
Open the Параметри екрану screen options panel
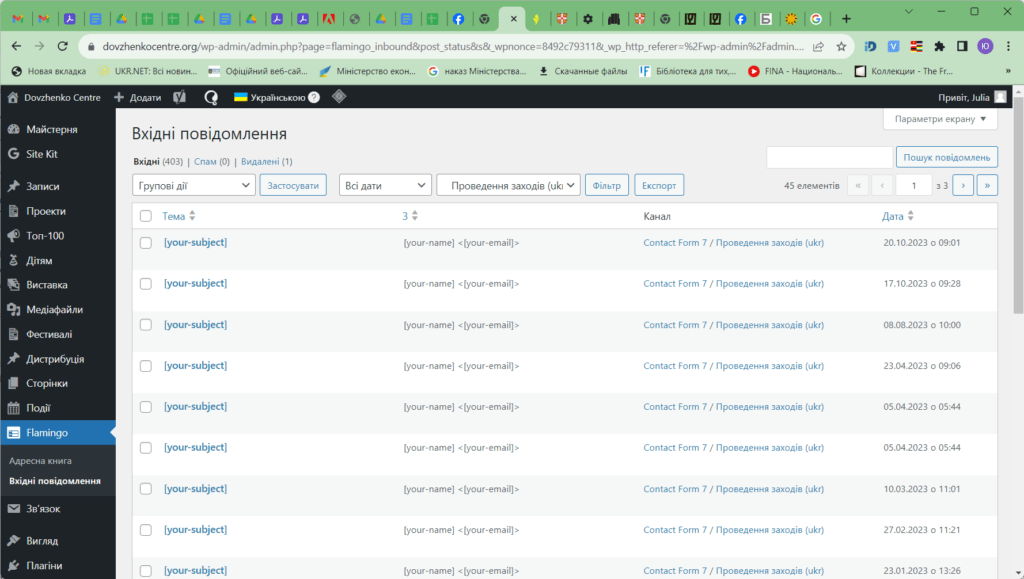click(940, 120)
